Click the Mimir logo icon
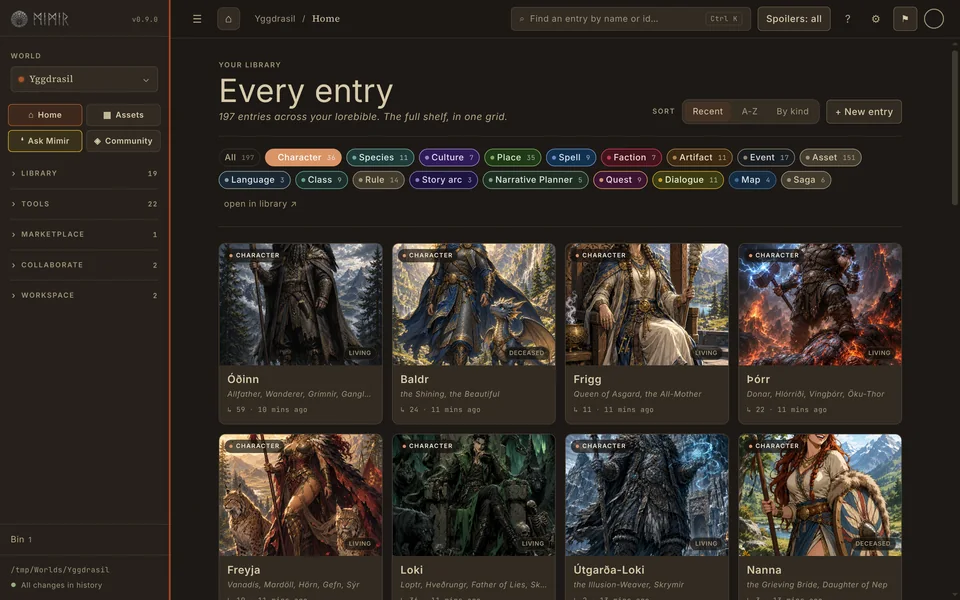Screen dimensions: 960x600 (19, 19)
